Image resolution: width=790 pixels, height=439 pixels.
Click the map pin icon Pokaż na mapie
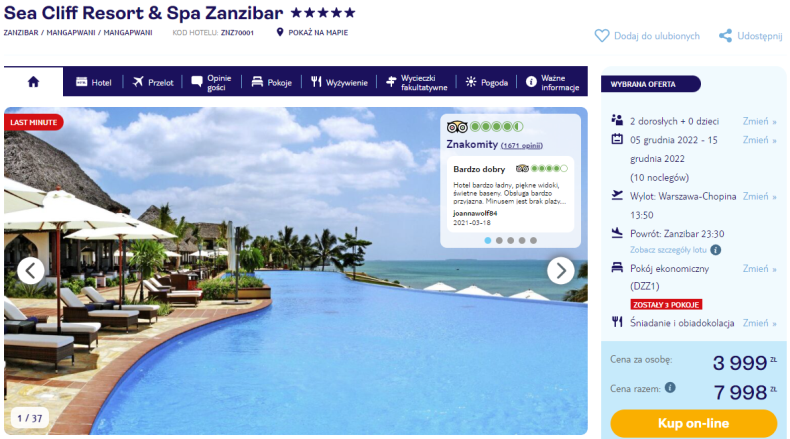[x=280, y=32]
